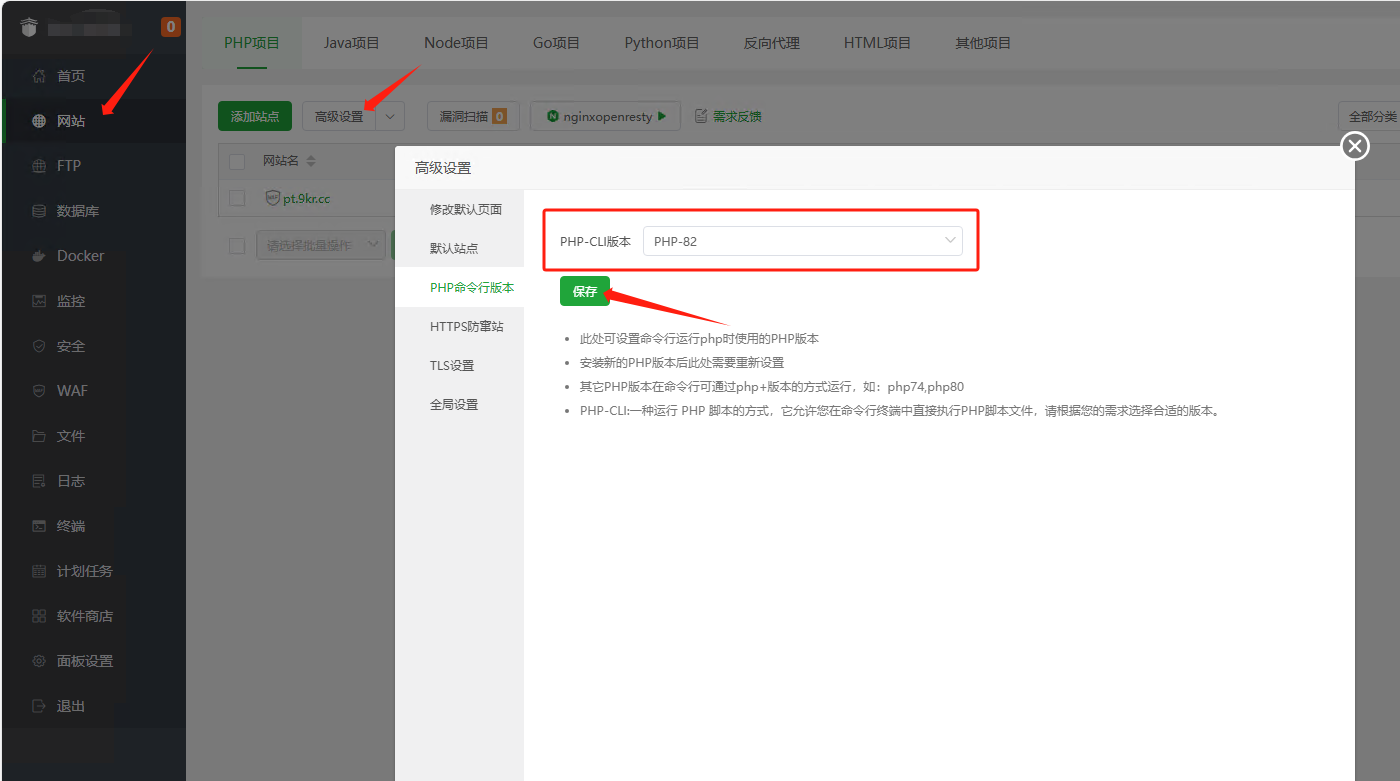Viewport: 1400px width, 781px height.
Task: Open the 请选择批量操作 dropdown
Action: [321, 245]
